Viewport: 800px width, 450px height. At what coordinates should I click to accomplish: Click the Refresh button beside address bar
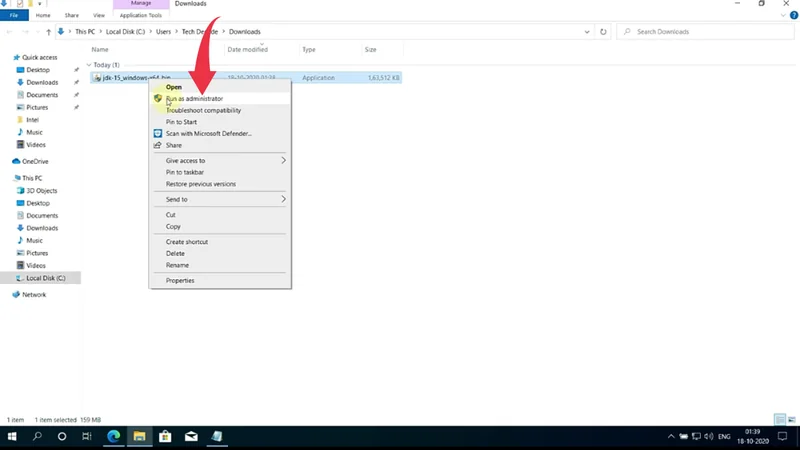coord(603,32)
